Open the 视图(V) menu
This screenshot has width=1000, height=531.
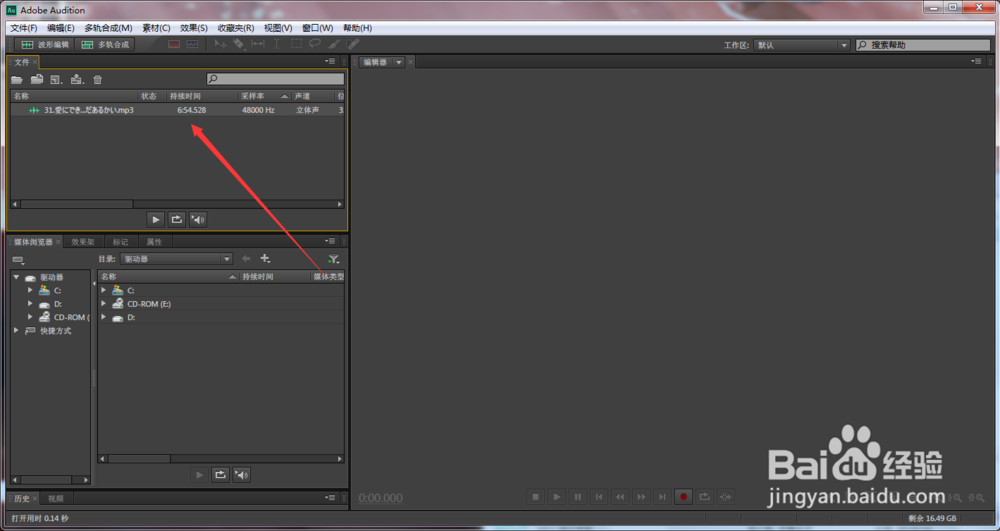tap(278, 28)
